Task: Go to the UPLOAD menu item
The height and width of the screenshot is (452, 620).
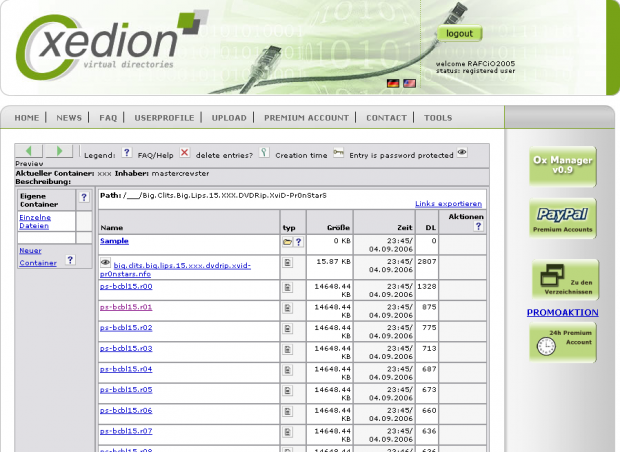Action: pos(229,118)
